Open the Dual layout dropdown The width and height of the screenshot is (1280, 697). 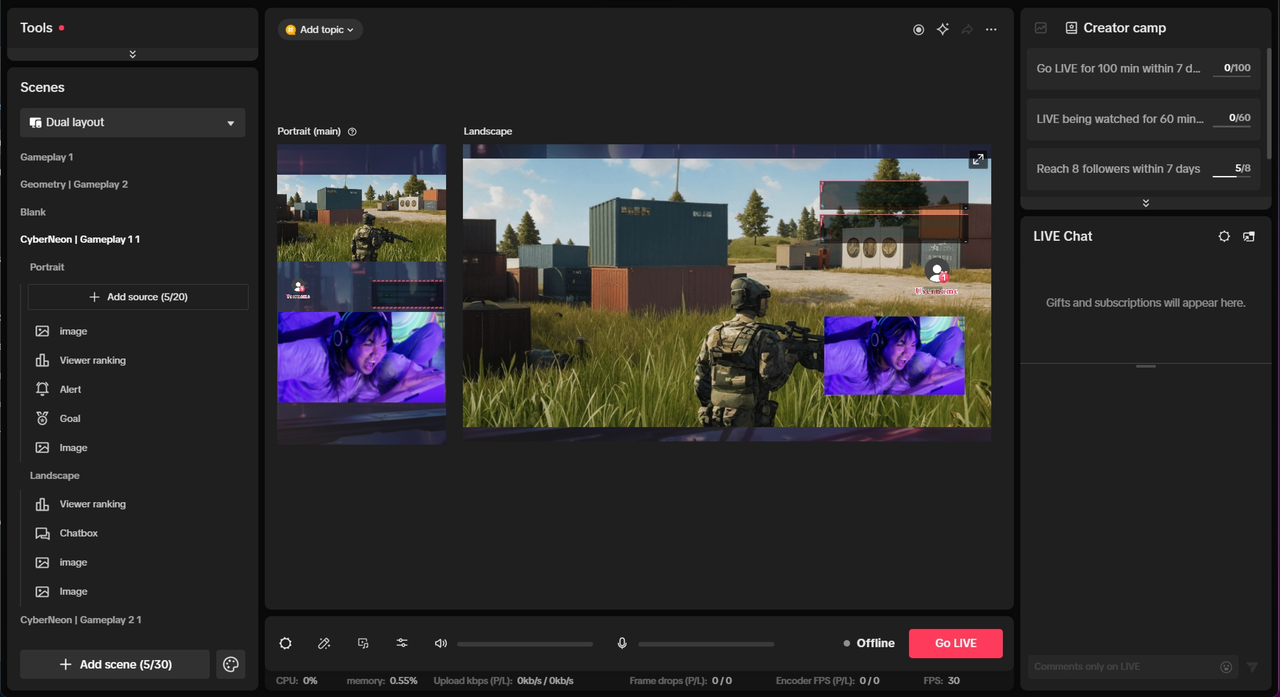coord(133,122)
